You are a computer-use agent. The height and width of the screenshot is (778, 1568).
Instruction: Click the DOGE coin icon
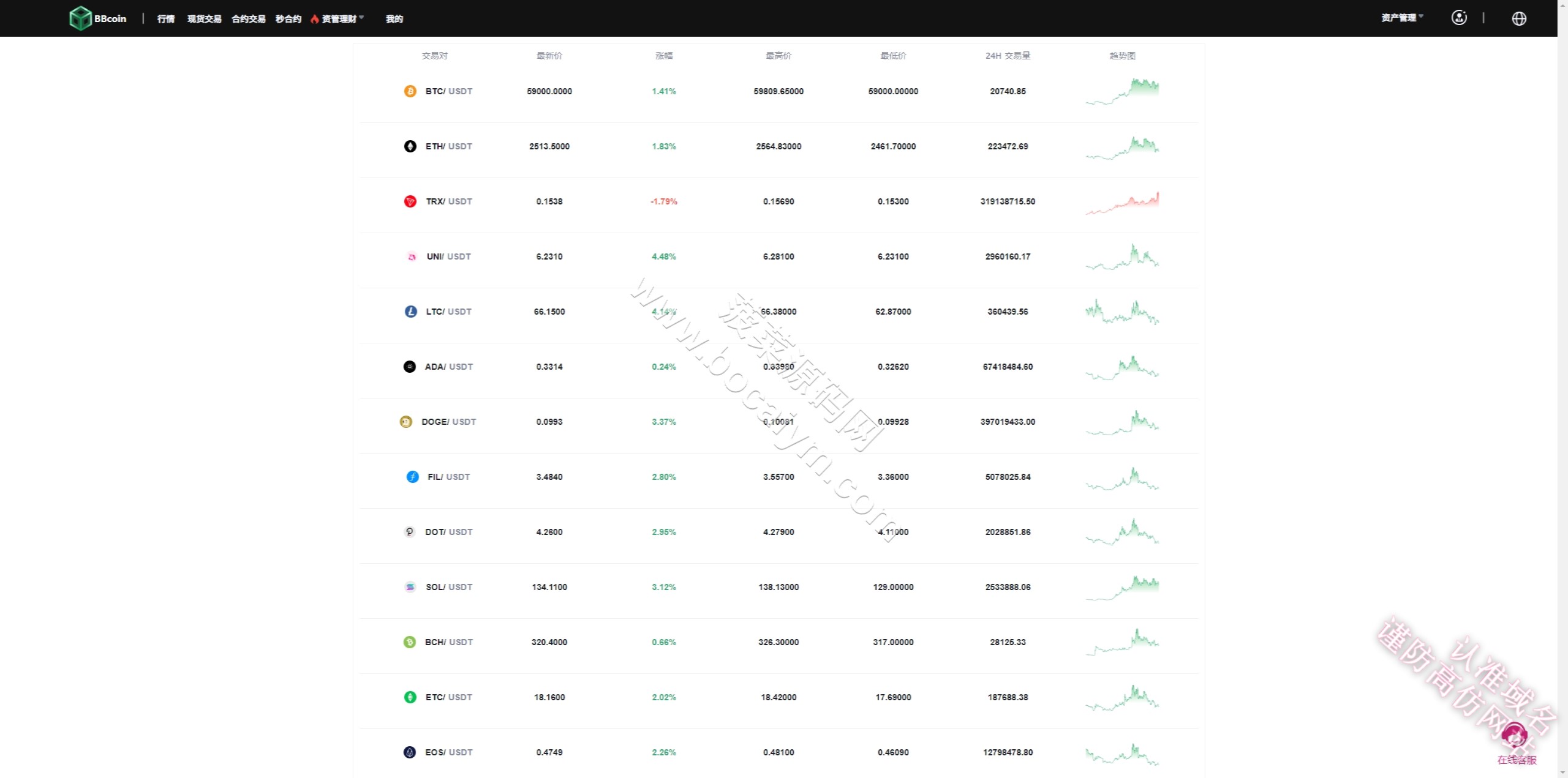[x=405, y=422]
